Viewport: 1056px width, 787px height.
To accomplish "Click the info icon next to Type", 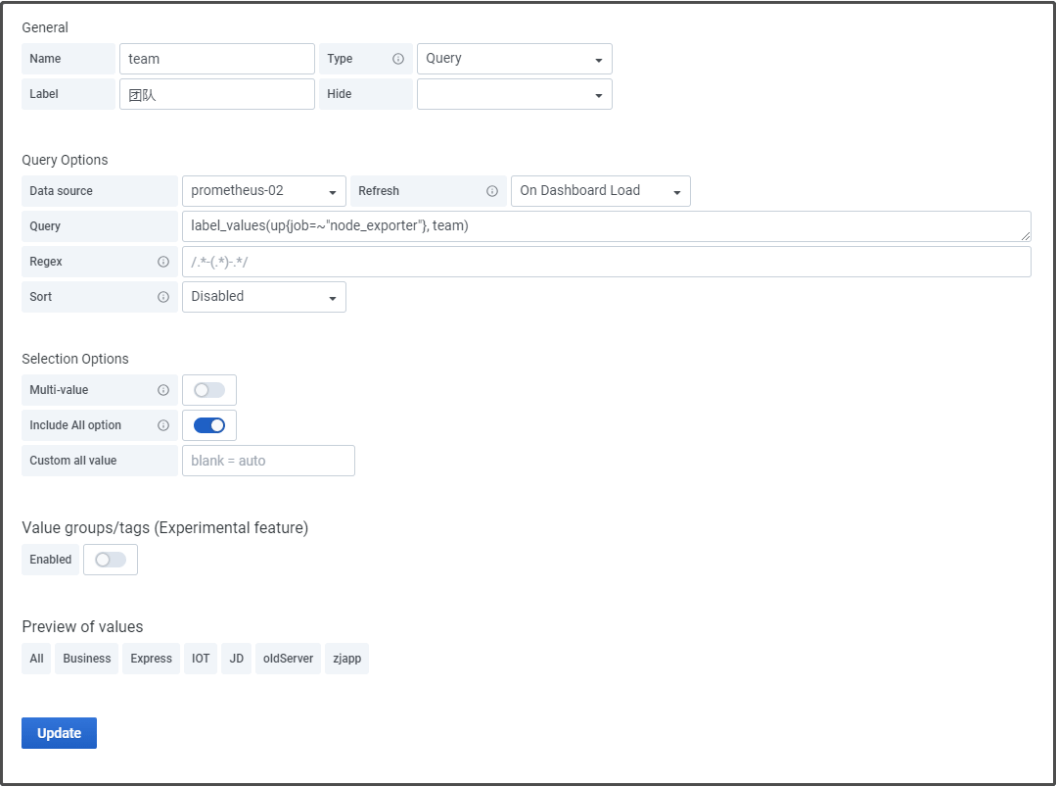I will pos(398,59).
